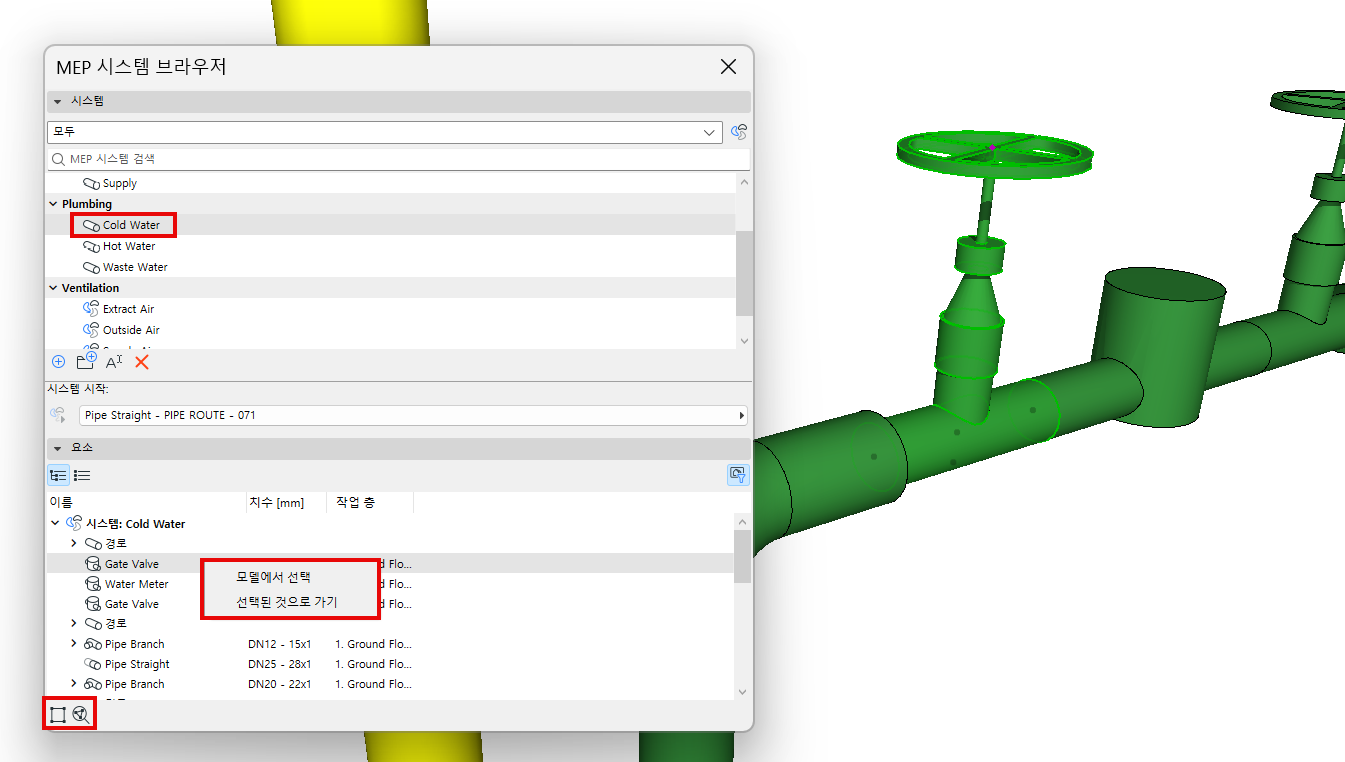Click the DN20 - 22x1 dimension cell
Viewport: 1345px width, 762px height.
(x=280, y=684)
